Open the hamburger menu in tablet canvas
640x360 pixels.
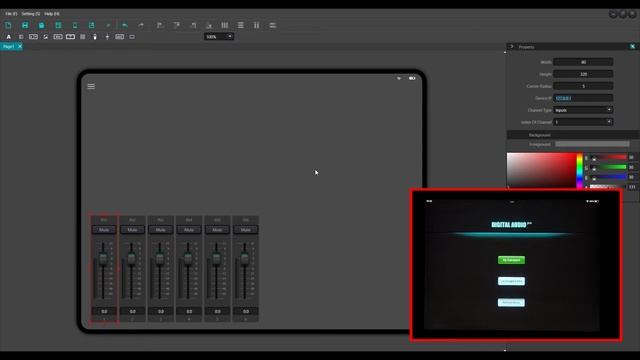(91, 86)
